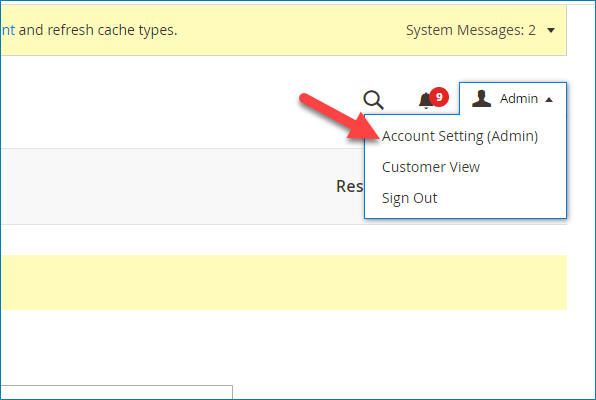
Task: Expand the System Messages dropdown triangle
Action: click(551, 30)
